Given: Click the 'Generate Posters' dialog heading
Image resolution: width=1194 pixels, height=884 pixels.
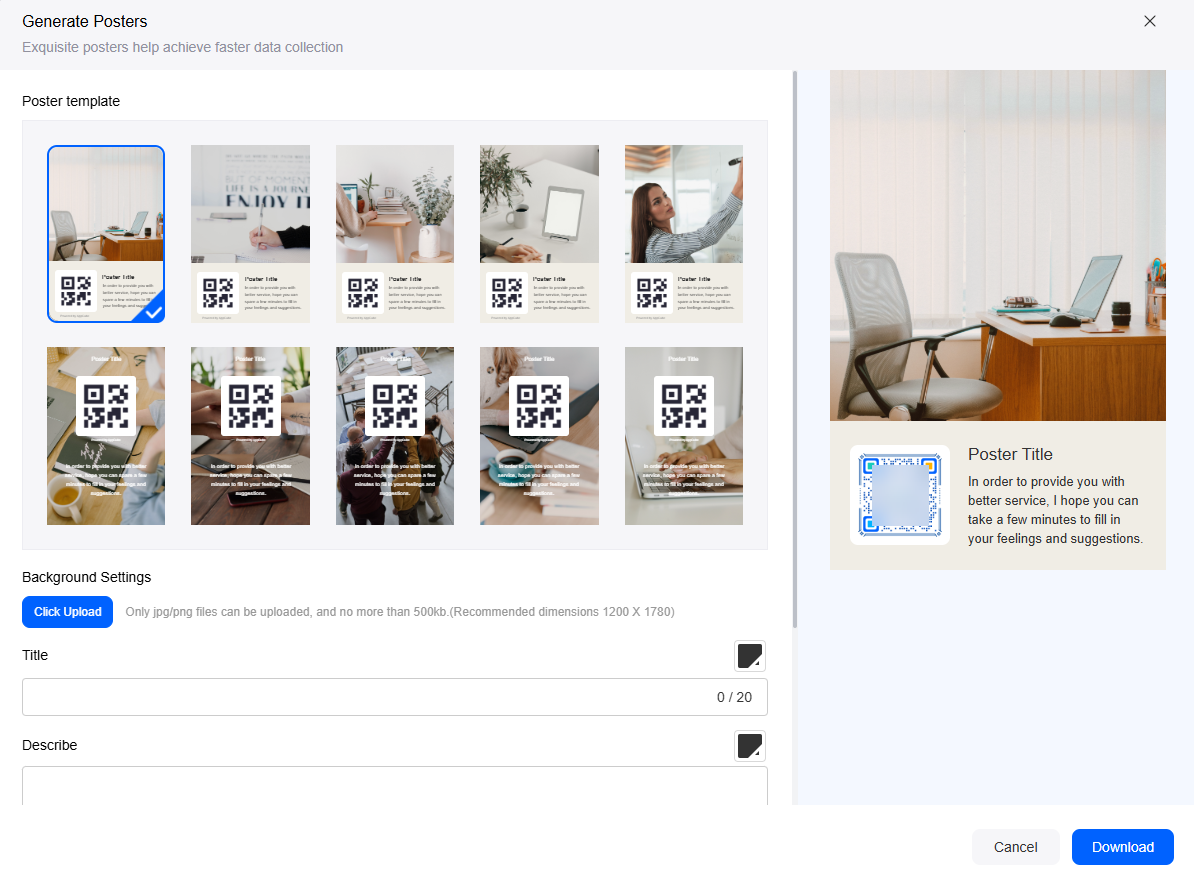Looking at the screenshot, I should tap(85, 21).
